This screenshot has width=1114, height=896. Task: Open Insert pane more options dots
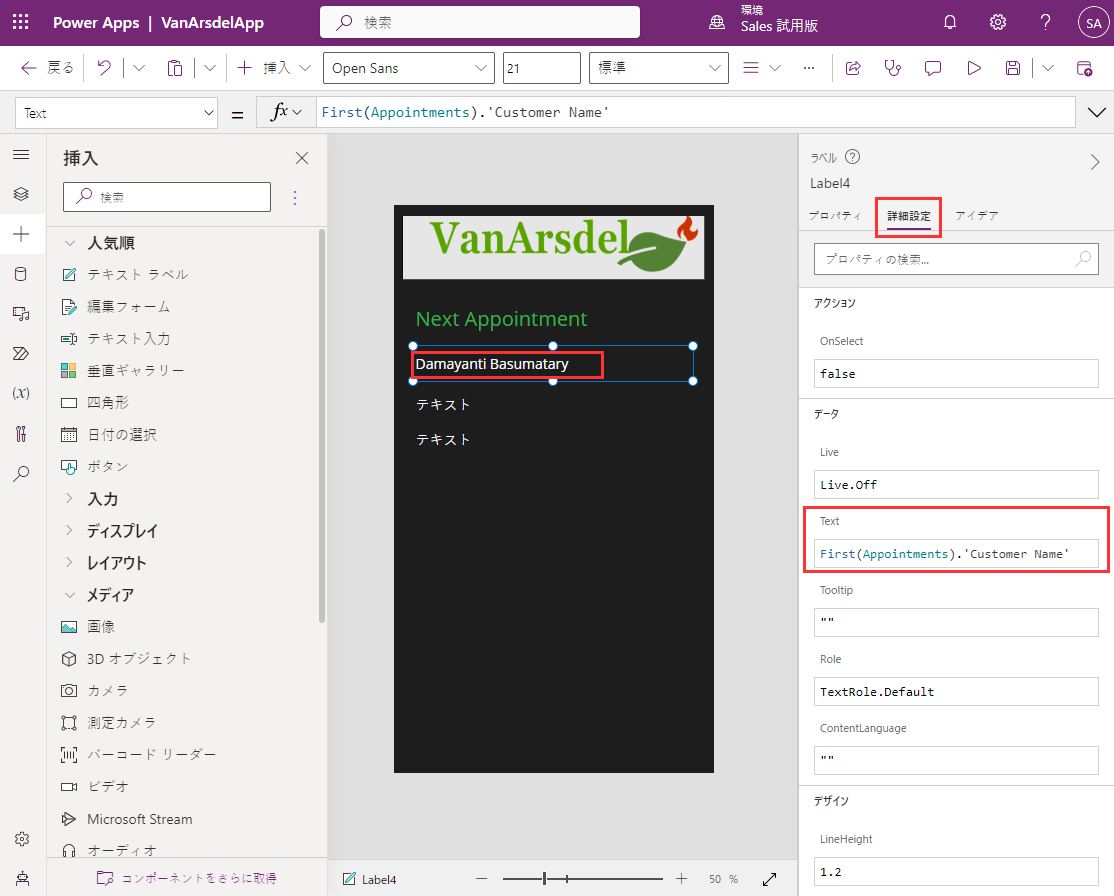(295, 198)
